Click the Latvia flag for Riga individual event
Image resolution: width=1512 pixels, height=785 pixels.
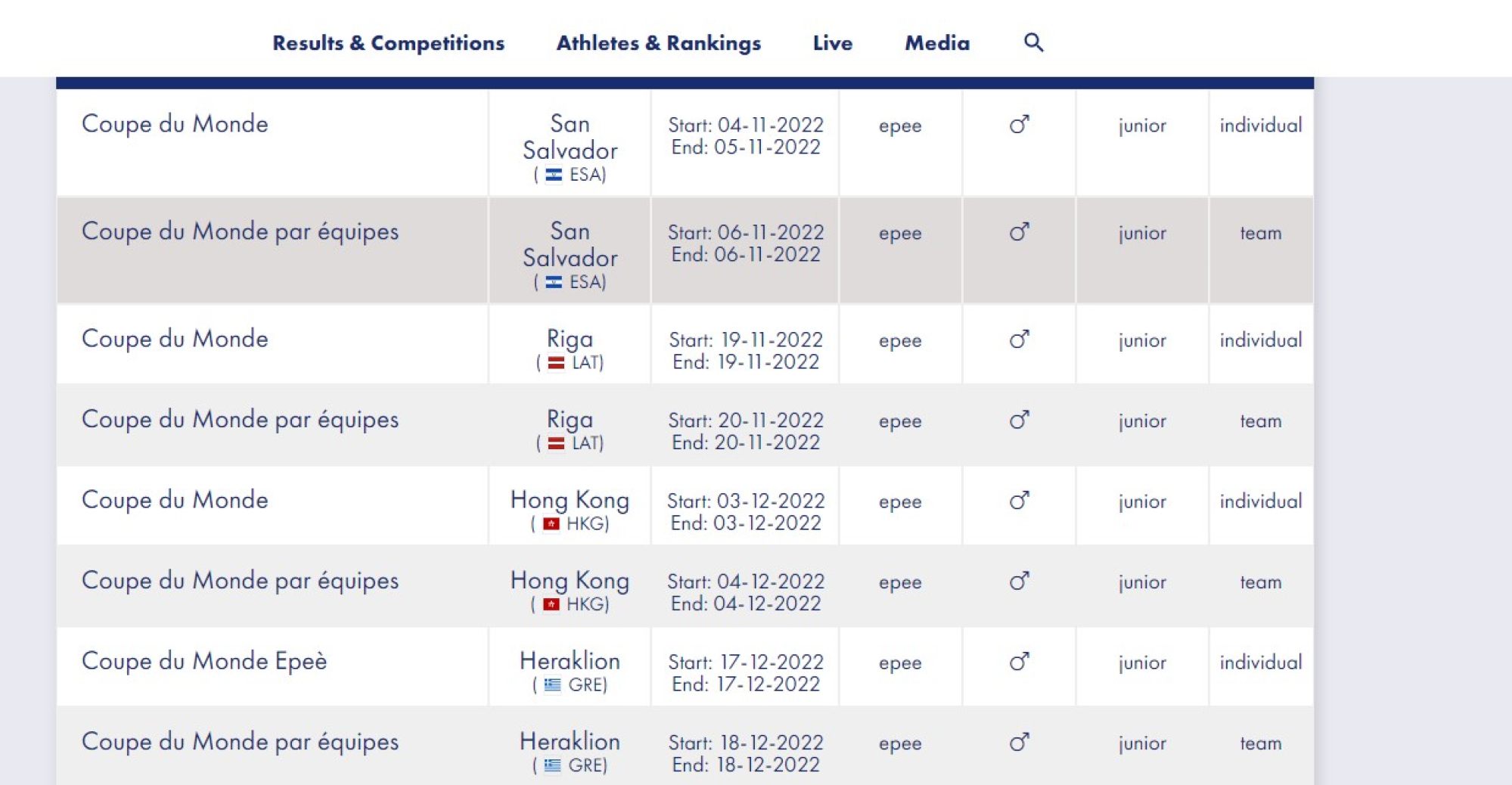(556, 363)
